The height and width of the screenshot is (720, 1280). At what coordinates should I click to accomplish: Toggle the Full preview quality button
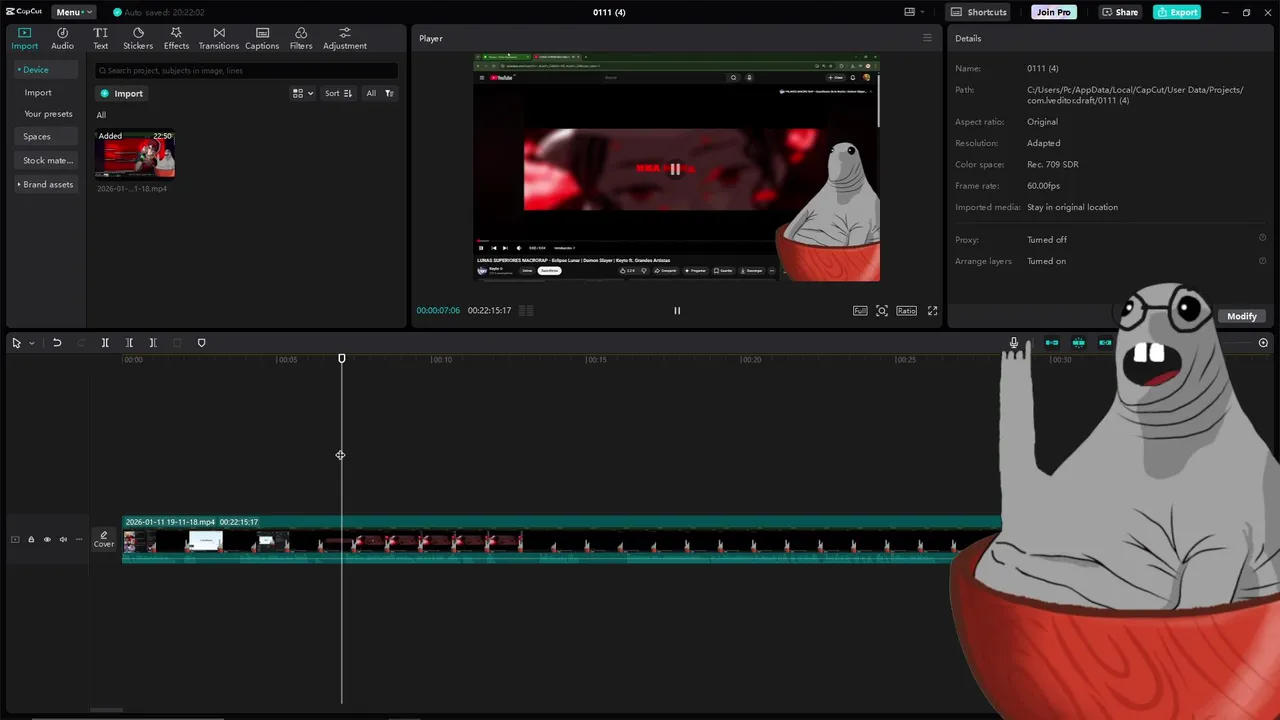860,311
